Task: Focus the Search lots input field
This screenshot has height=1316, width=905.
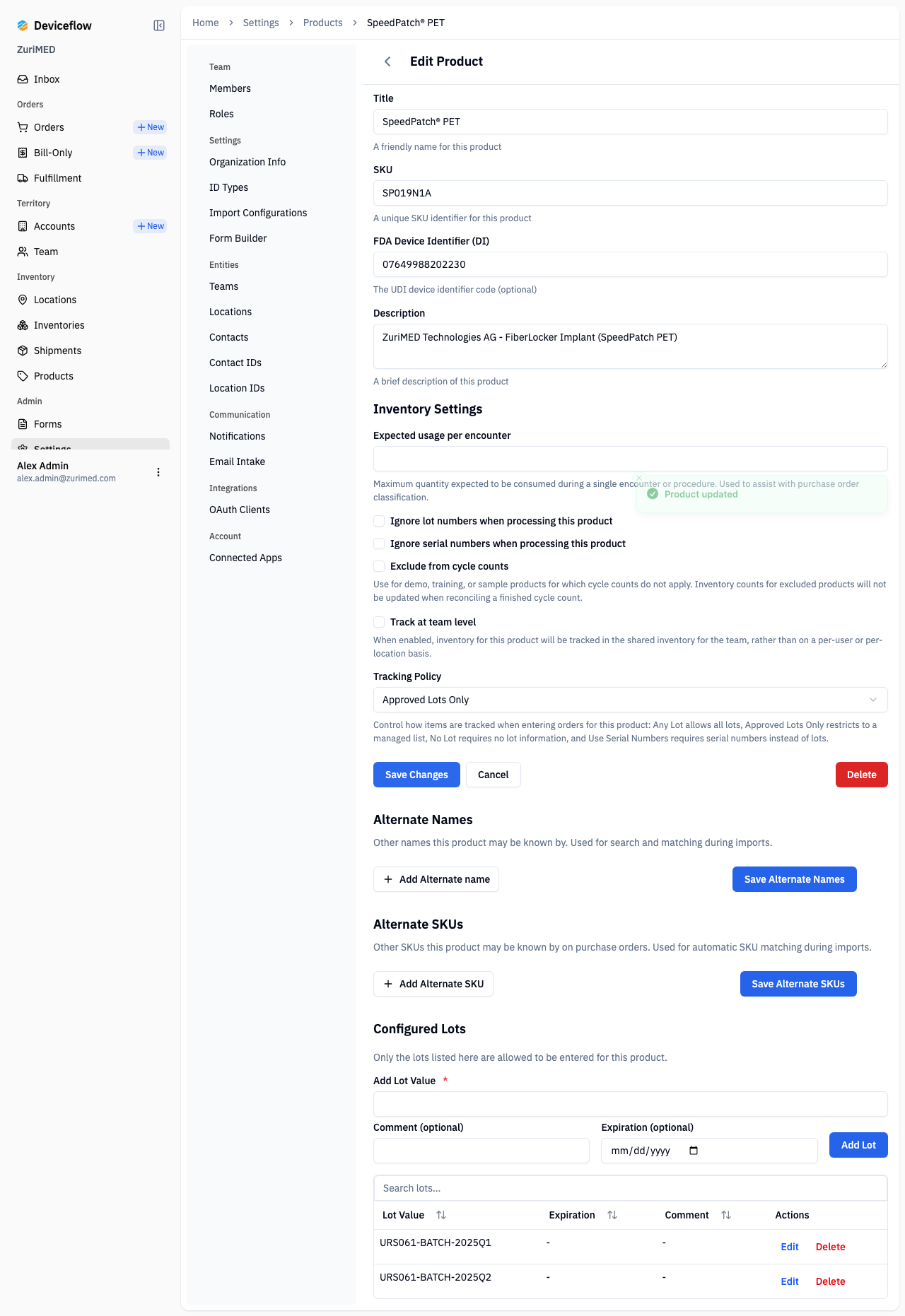Action: [x=631, y=1188]
